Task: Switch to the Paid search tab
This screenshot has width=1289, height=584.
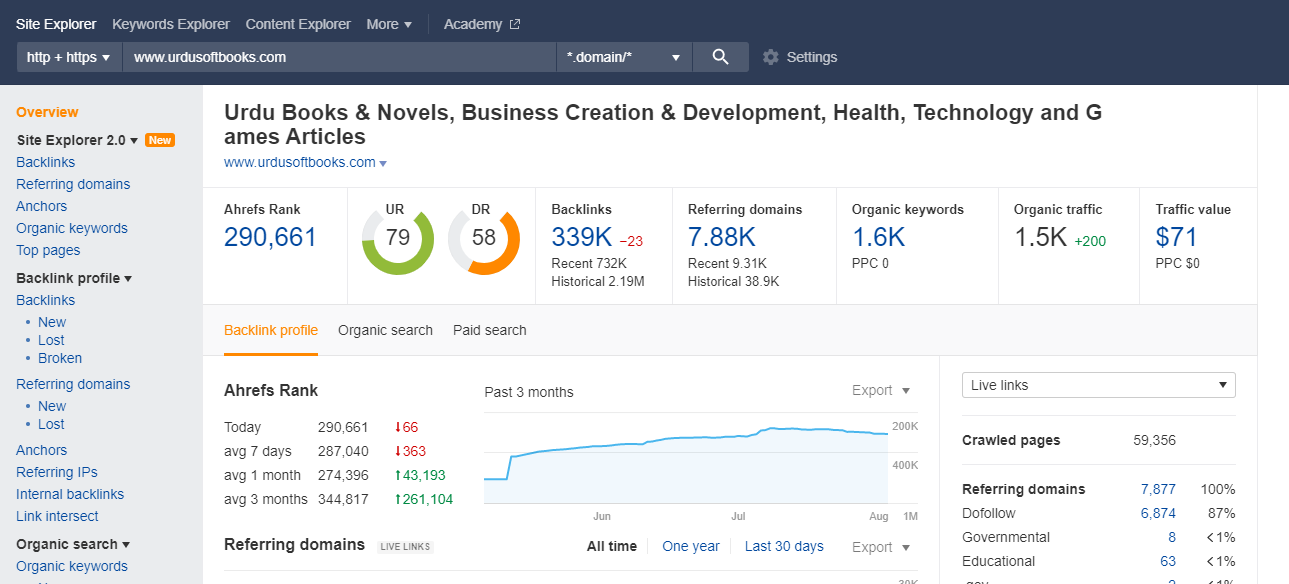Action: [x=489, y=330]
